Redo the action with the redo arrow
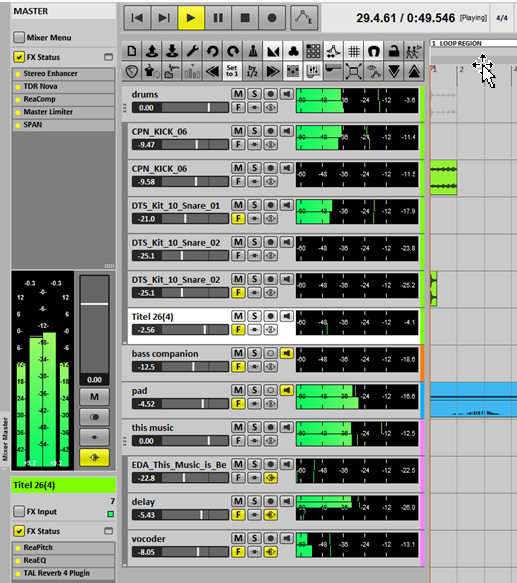517x583 pixels. [233, 51]
